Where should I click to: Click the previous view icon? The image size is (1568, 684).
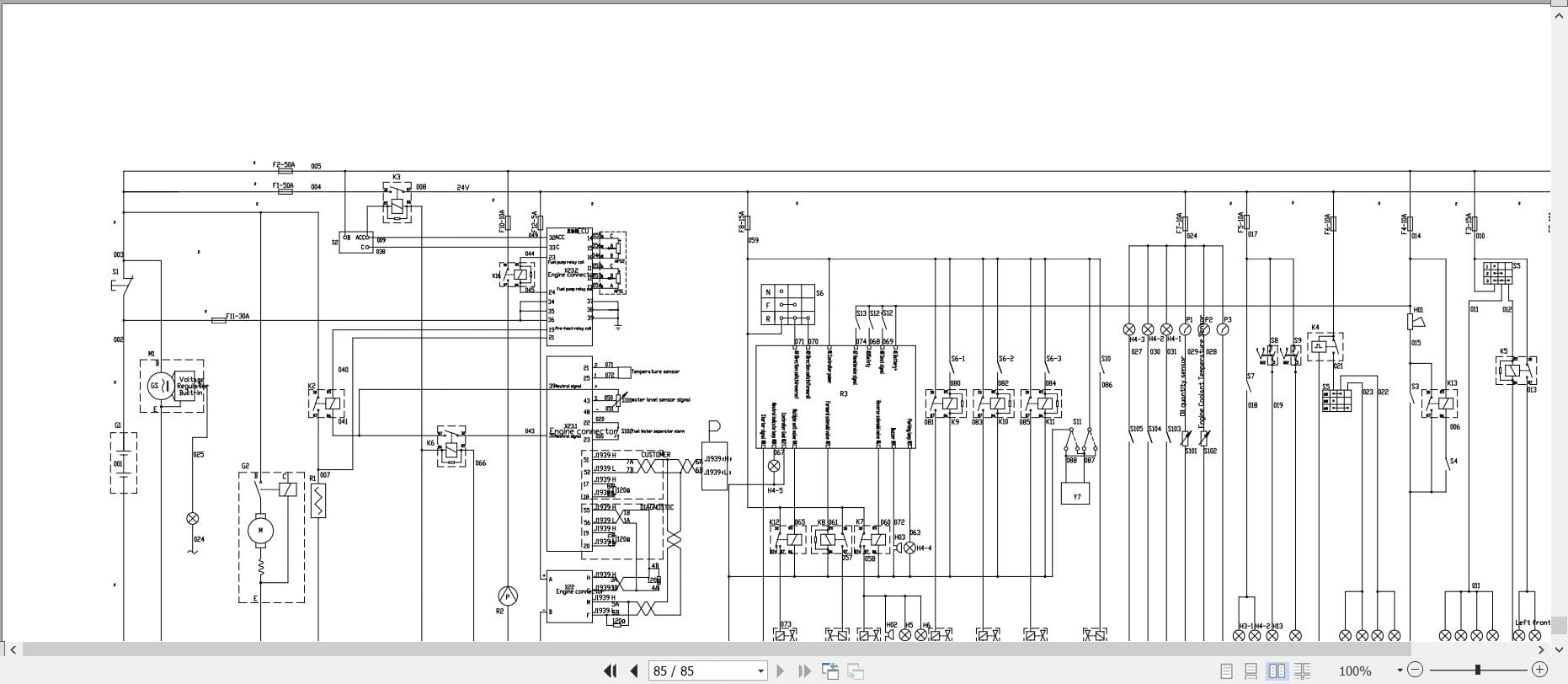[830, 671]
